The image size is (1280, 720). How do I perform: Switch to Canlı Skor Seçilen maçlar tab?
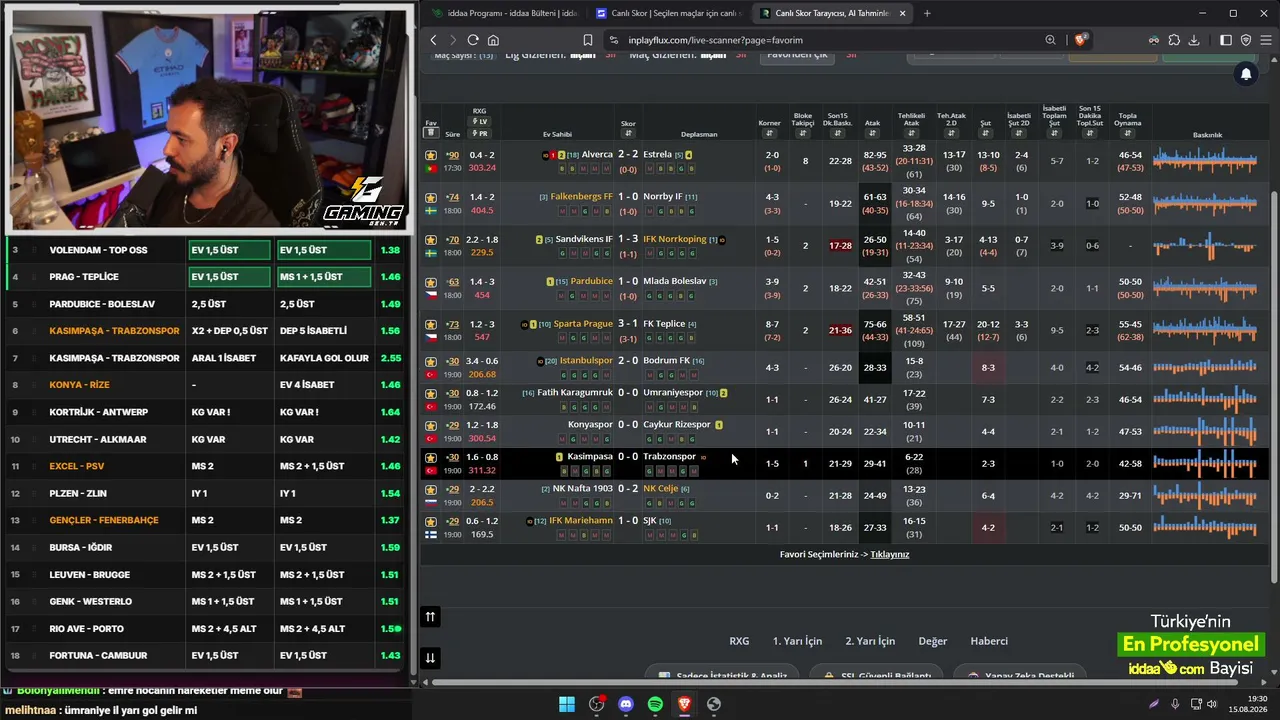pyautogui.click(x=668, y=13)
